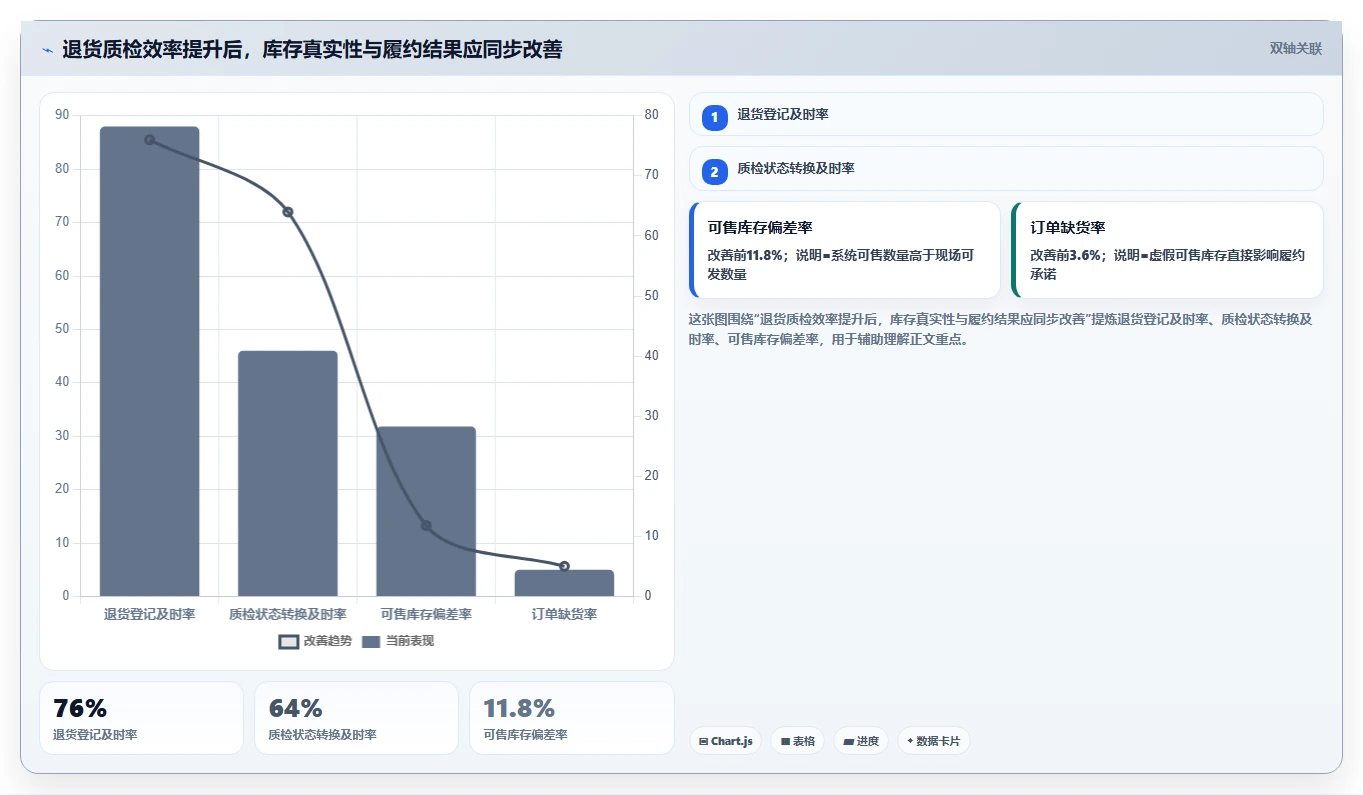Image resolution: width=1363 pixels, height=795 pixels.
Task: Click the description paragraph starting 这张图围绕
Action: click(x=1000, y=329)
